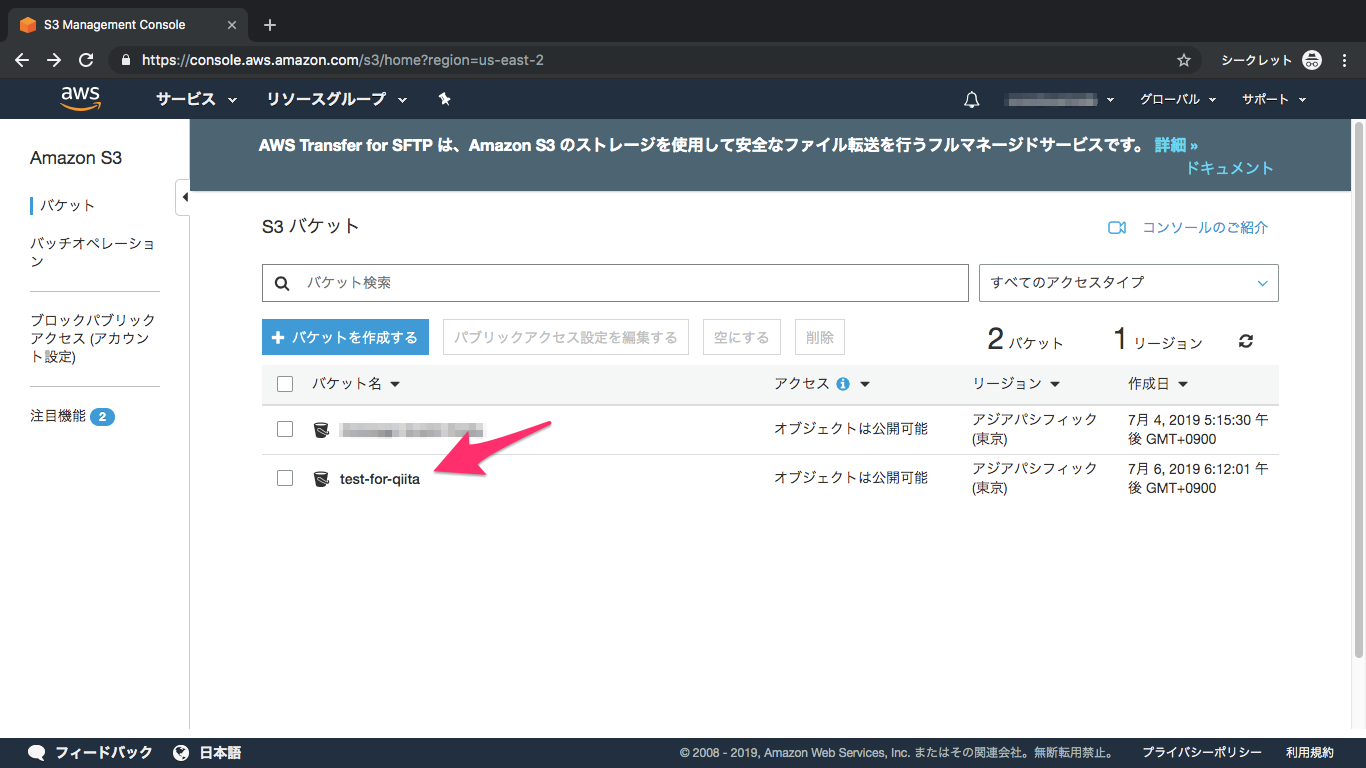Open the test-for-qiita bucket link
Image resolution: width=1366 pixels, height=768 pixels.
pos(380,479)
